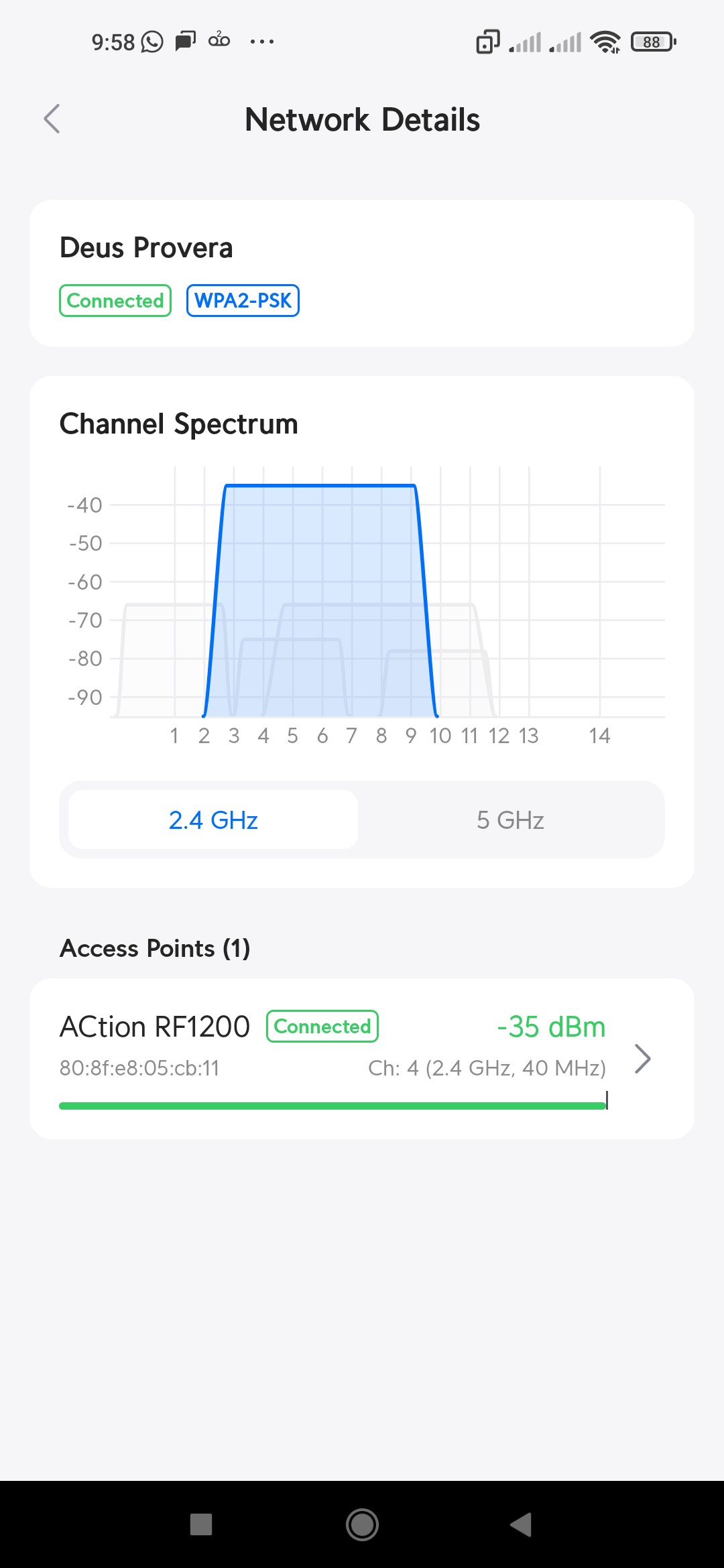Tap the Connected badge beside ACtion RF1200
This screenshot has width=724, height=1568.
pos(322,1027)
